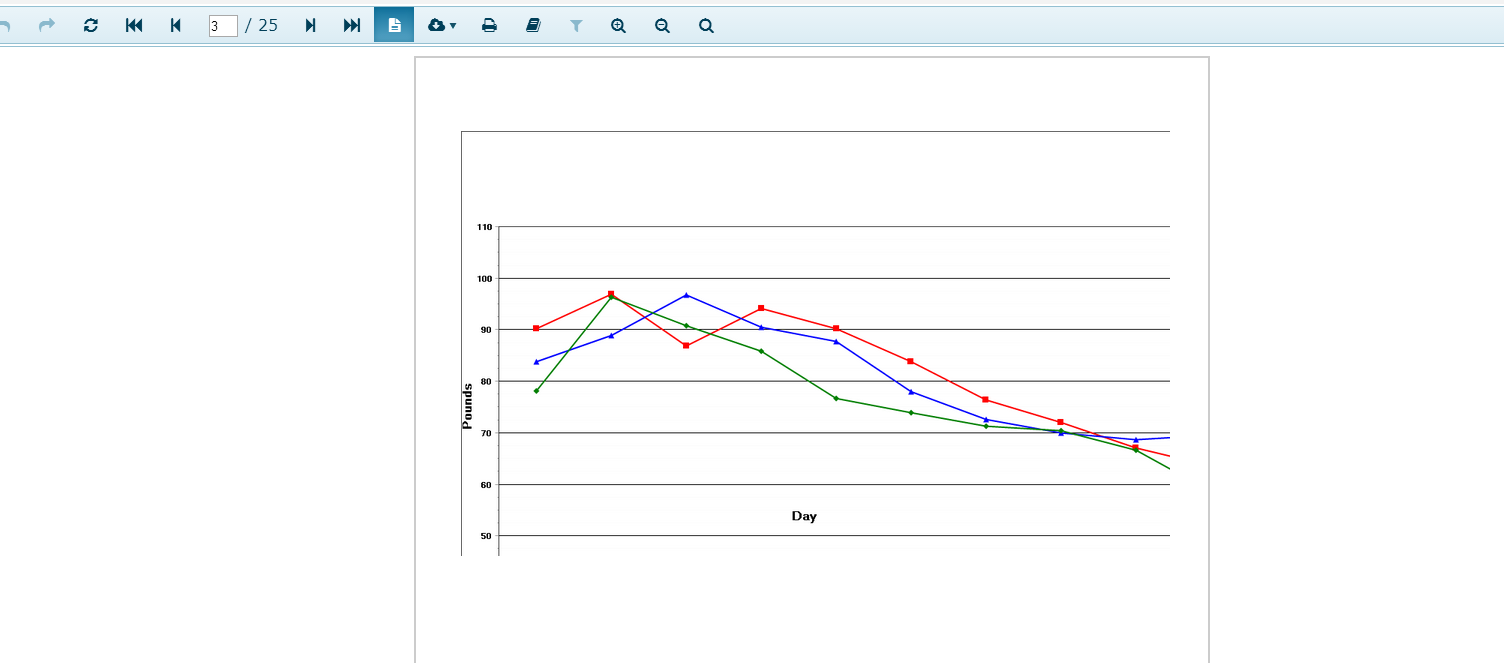Screen dimensions: 1504x663
Task: Click the blue series peak triangle marker
Action: 686,295
